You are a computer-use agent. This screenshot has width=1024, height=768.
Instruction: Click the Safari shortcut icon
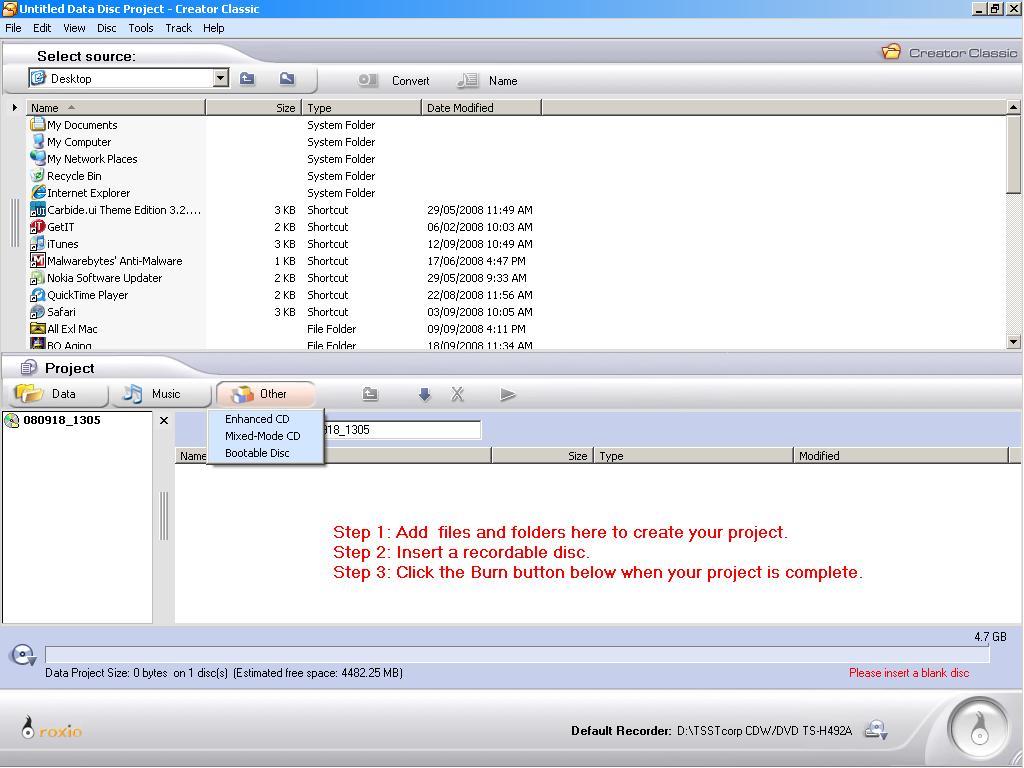(38, 311)
